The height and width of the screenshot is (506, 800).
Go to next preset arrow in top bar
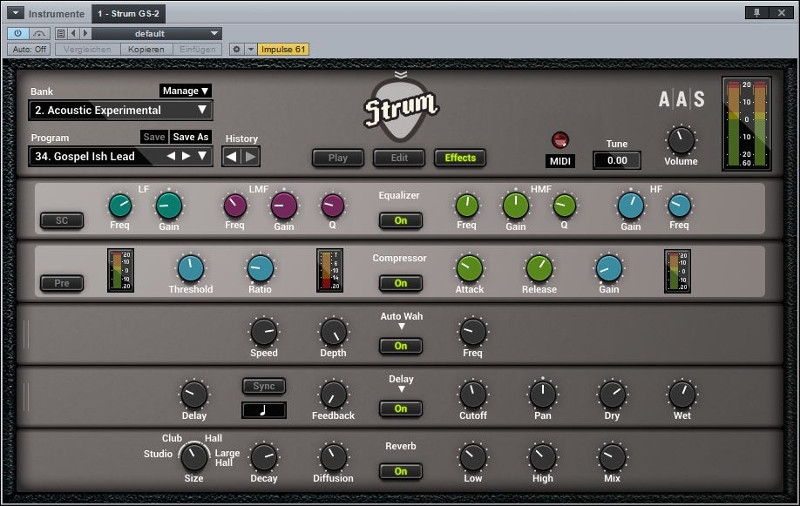tap(85, 33)
